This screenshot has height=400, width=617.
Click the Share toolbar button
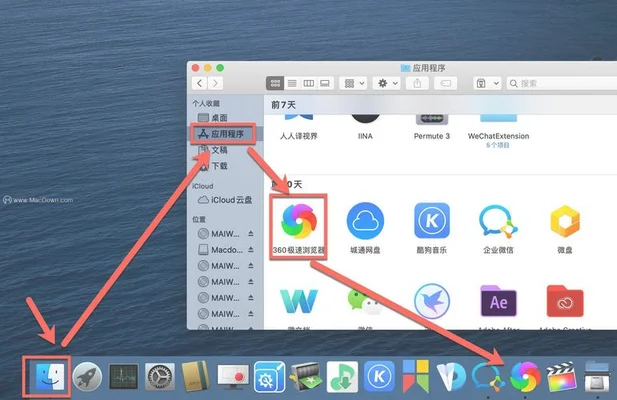(417, 83)
